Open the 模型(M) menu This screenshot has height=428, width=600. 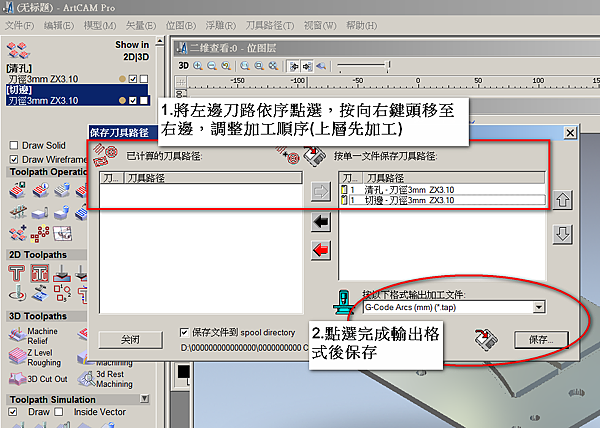tap(100, 26)
